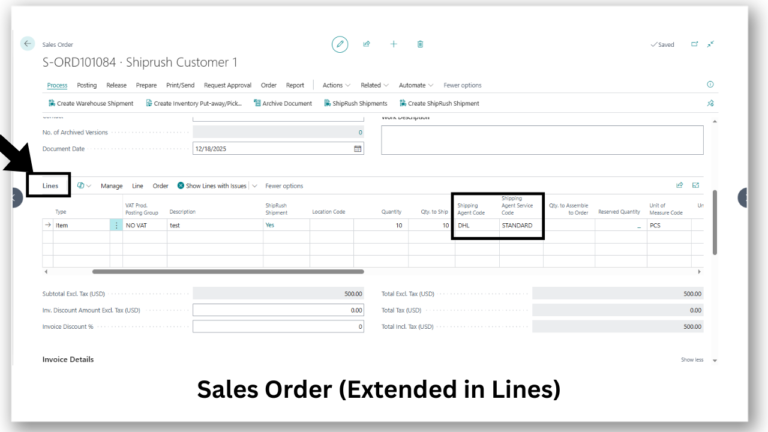The height and width of the screenshot is (432, 768).
Task: Open the Order menu in Lines toolbar
Action: (x=160, y=186)
